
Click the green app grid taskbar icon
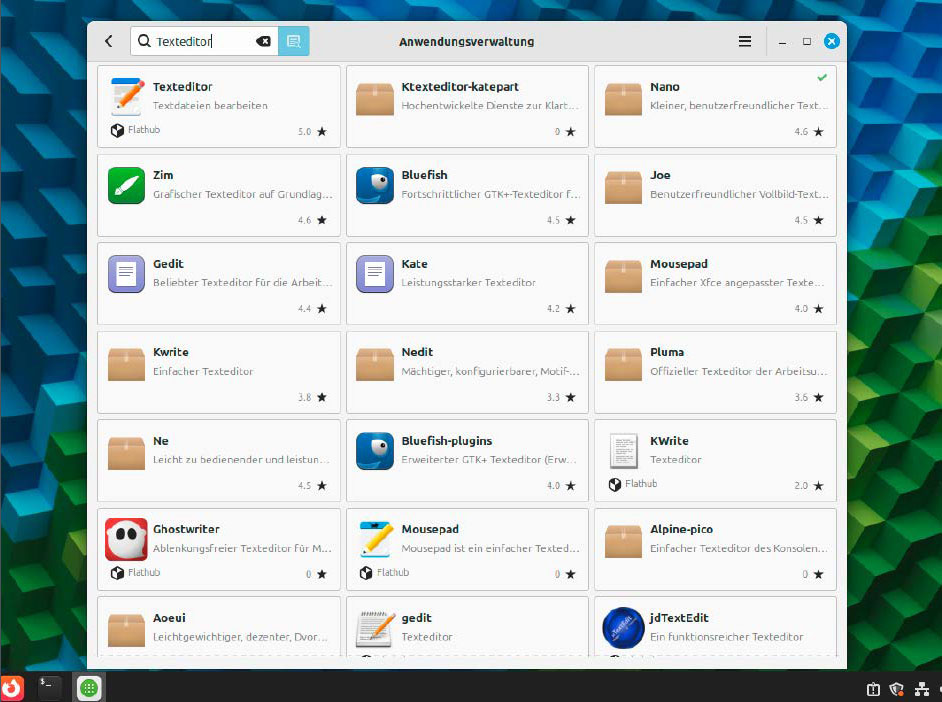point(89,688)
